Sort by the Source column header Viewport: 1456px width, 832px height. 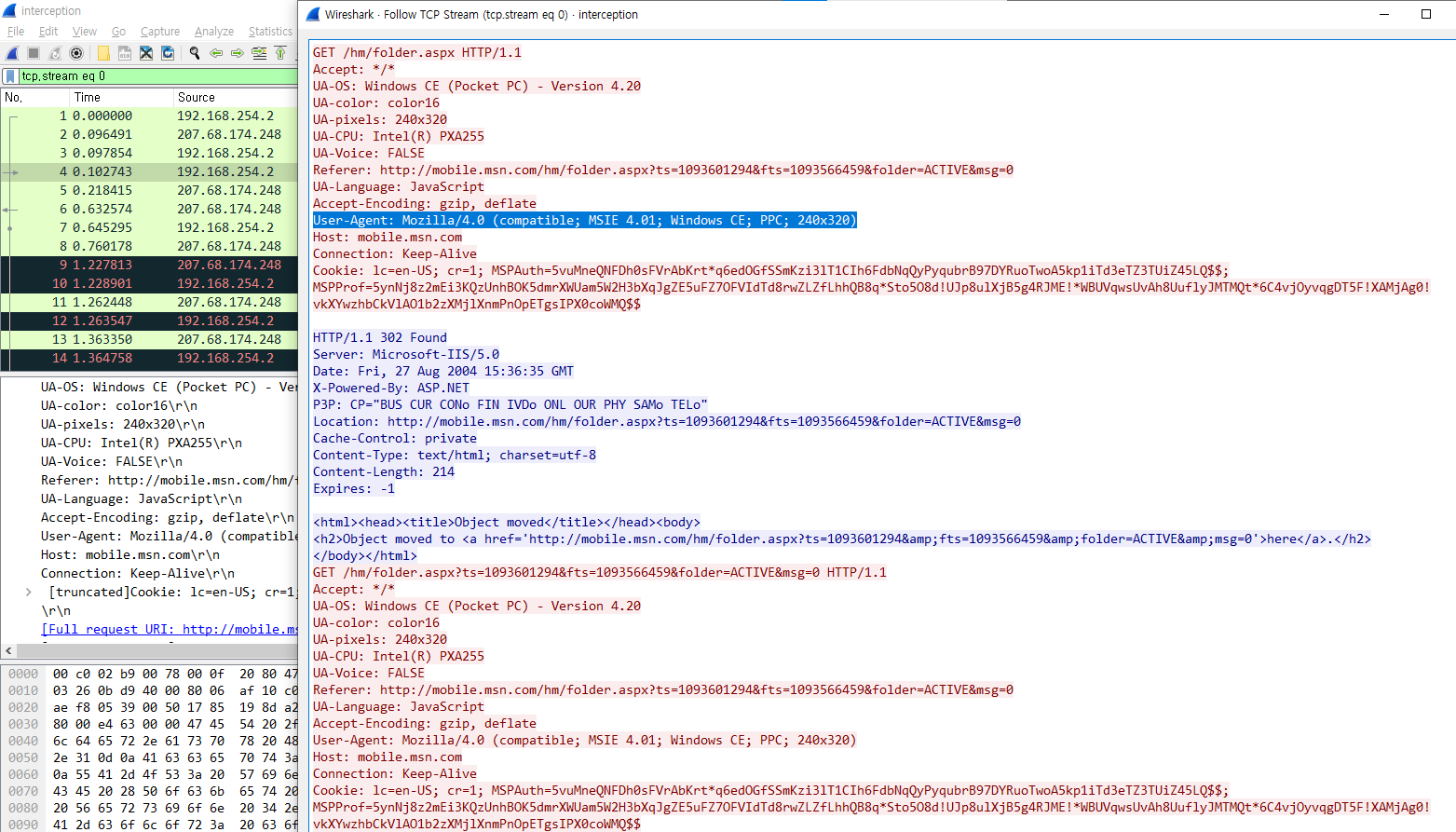[x=236, y=97]
